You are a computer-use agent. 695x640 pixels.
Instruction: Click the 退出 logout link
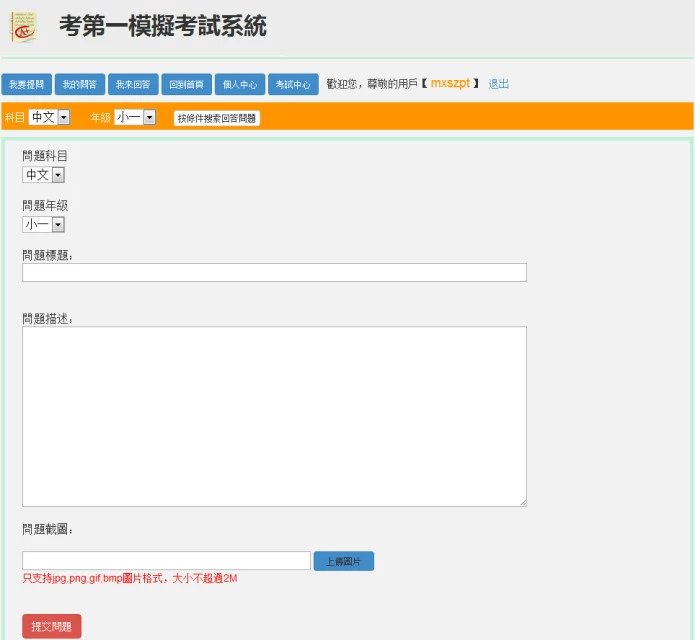coord(498,84)
